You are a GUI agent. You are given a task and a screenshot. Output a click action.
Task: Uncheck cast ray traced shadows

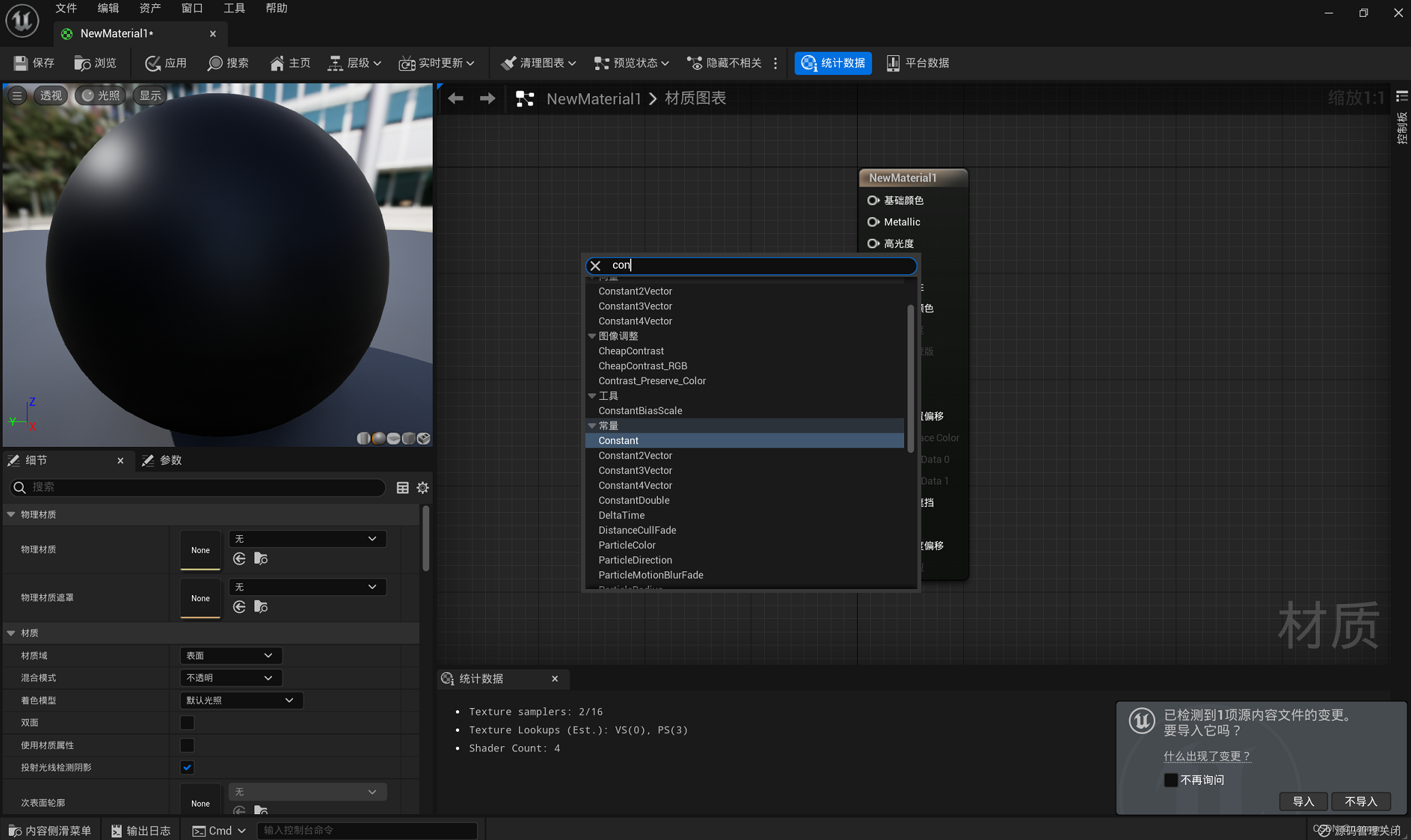click(187, 767)
